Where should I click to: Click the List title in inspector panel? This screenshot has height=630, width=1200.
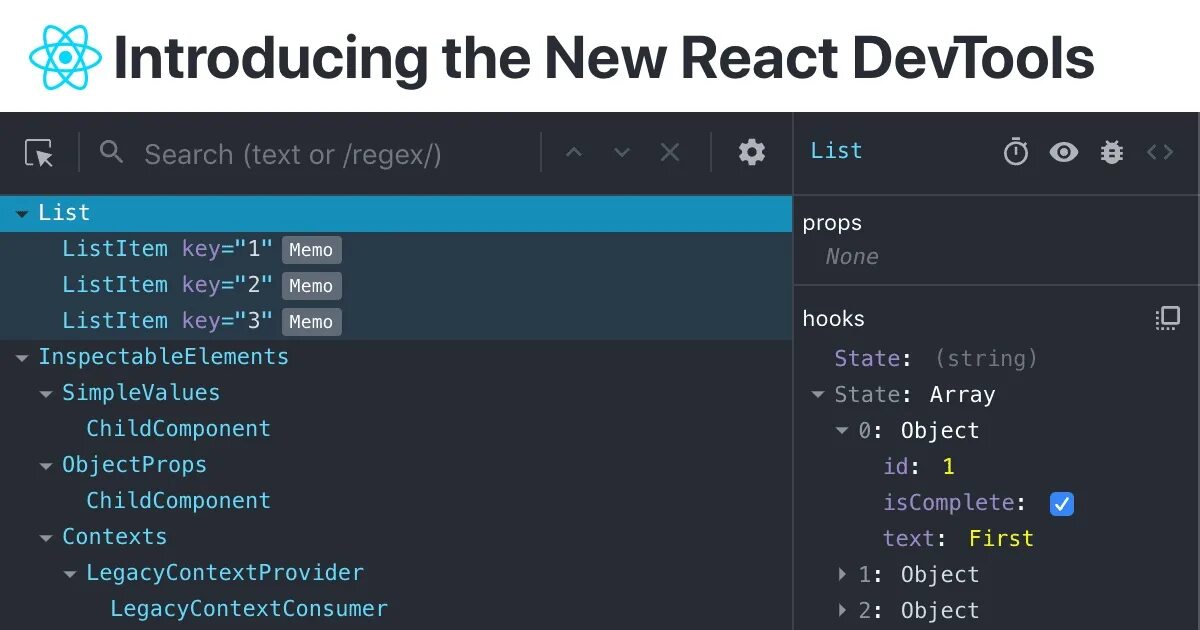(836, 151)
